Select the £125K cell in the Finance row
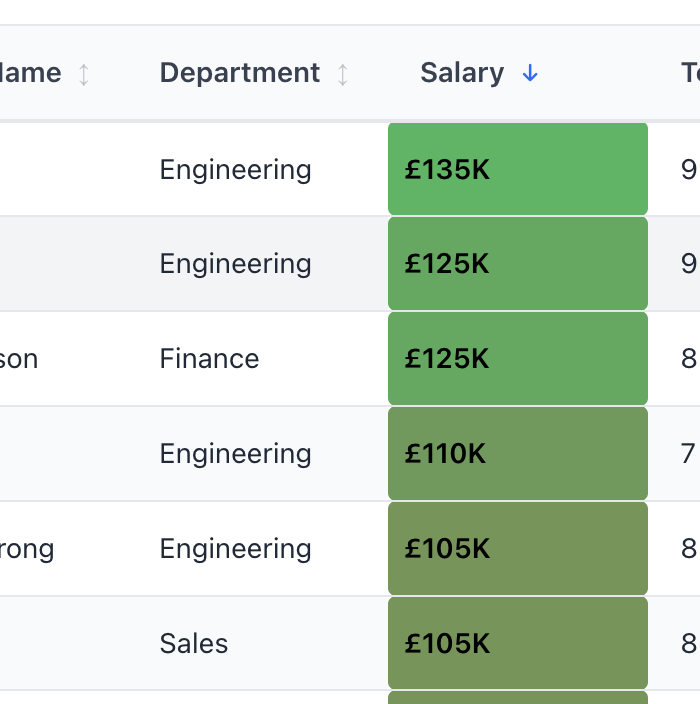The width and height of the screenshot is (700, 704). [518, 359]
